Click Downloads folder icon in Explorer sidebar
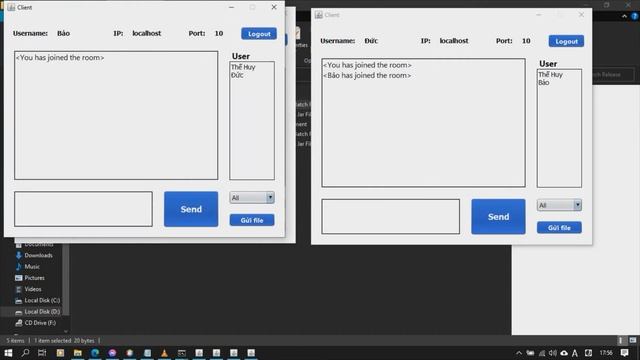Screen dimensions: 640x360 point(19,256)
